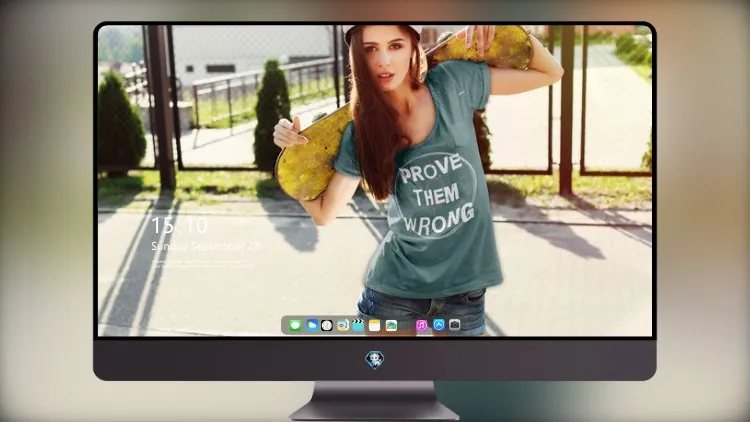Open the black Clock app icon

(x=327, y=325)
